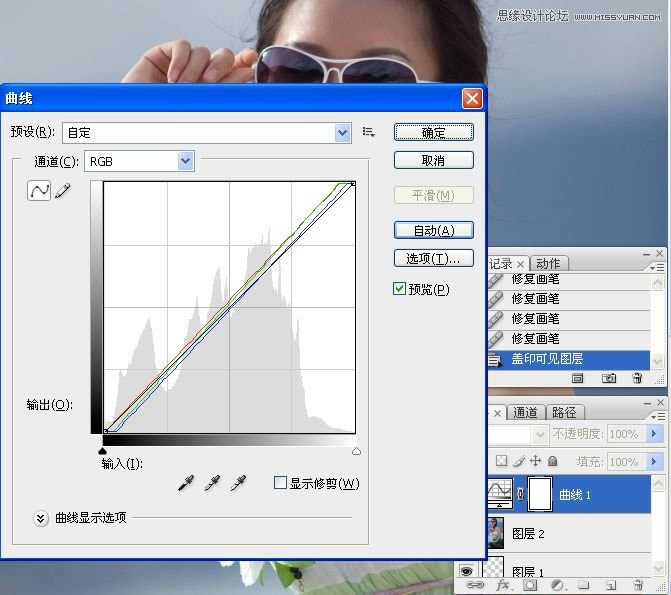Toggle the 预览 preview checkbox
The width and height of the screenshot is (671, 595).
[x=400, y=289]
